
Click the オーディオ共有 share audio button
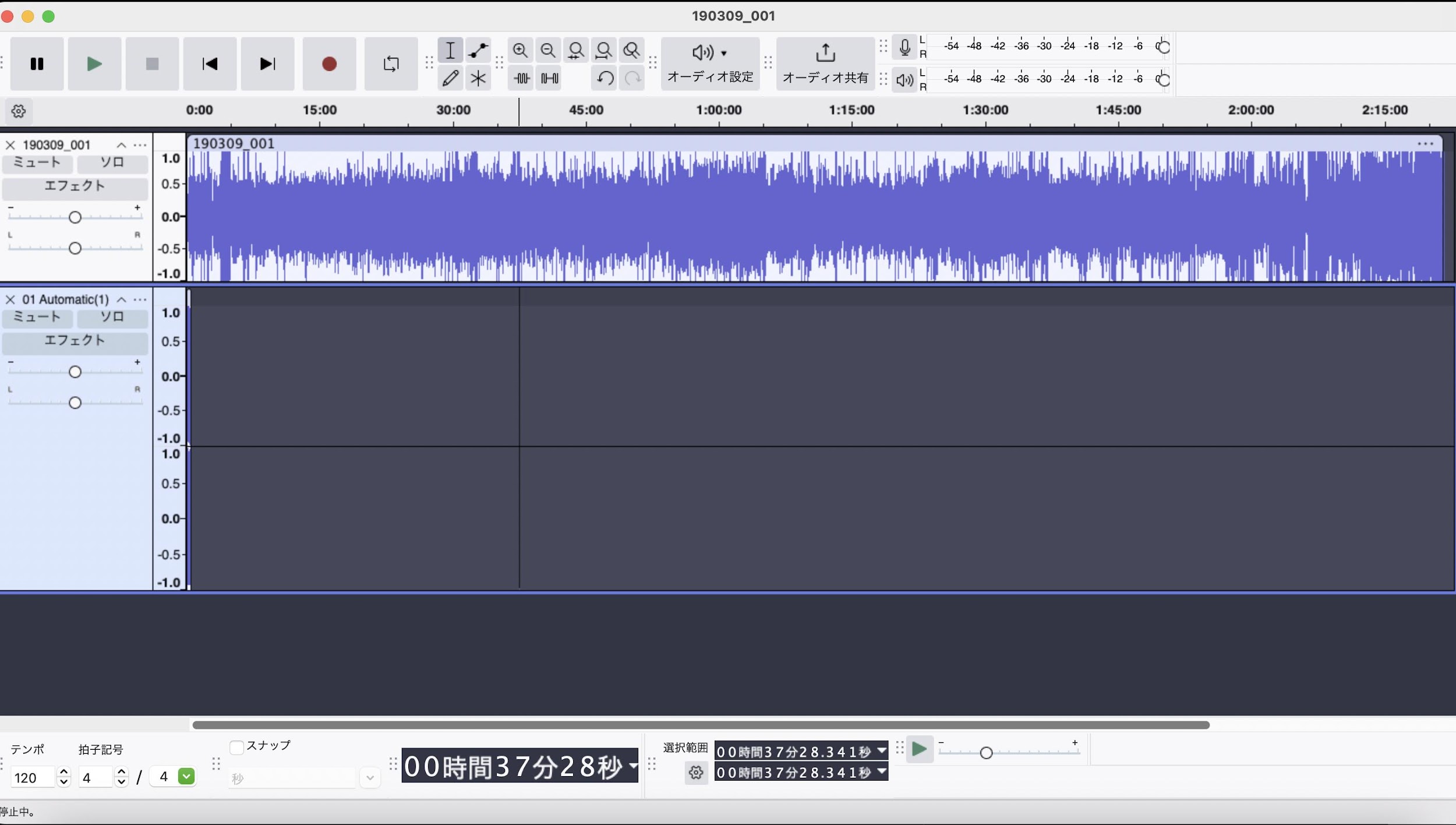(825, 64)
